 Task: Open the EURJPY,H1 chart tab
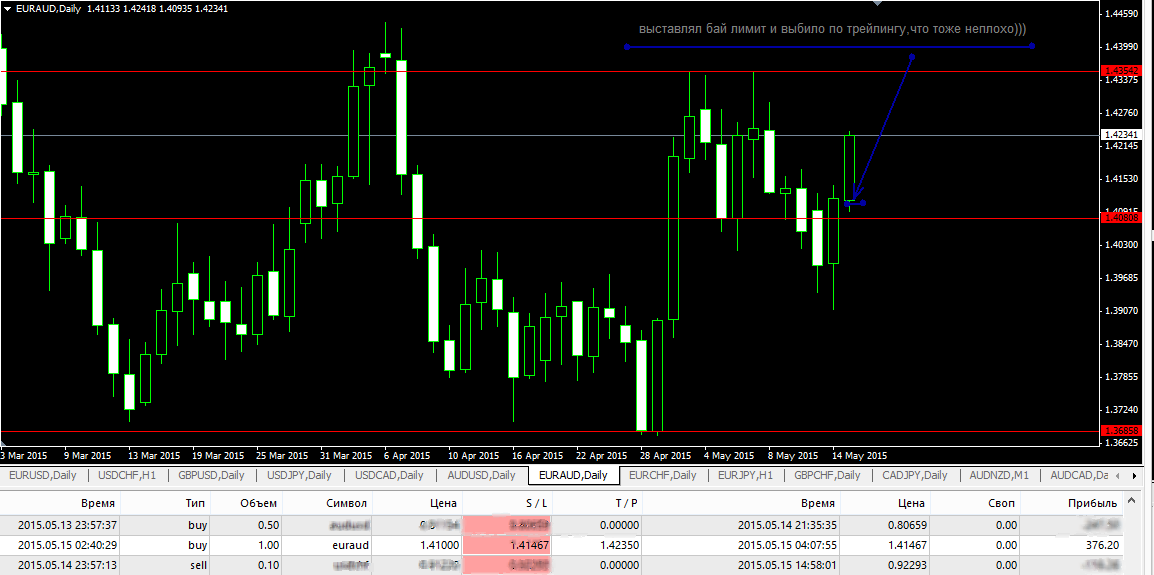(745, 475)
